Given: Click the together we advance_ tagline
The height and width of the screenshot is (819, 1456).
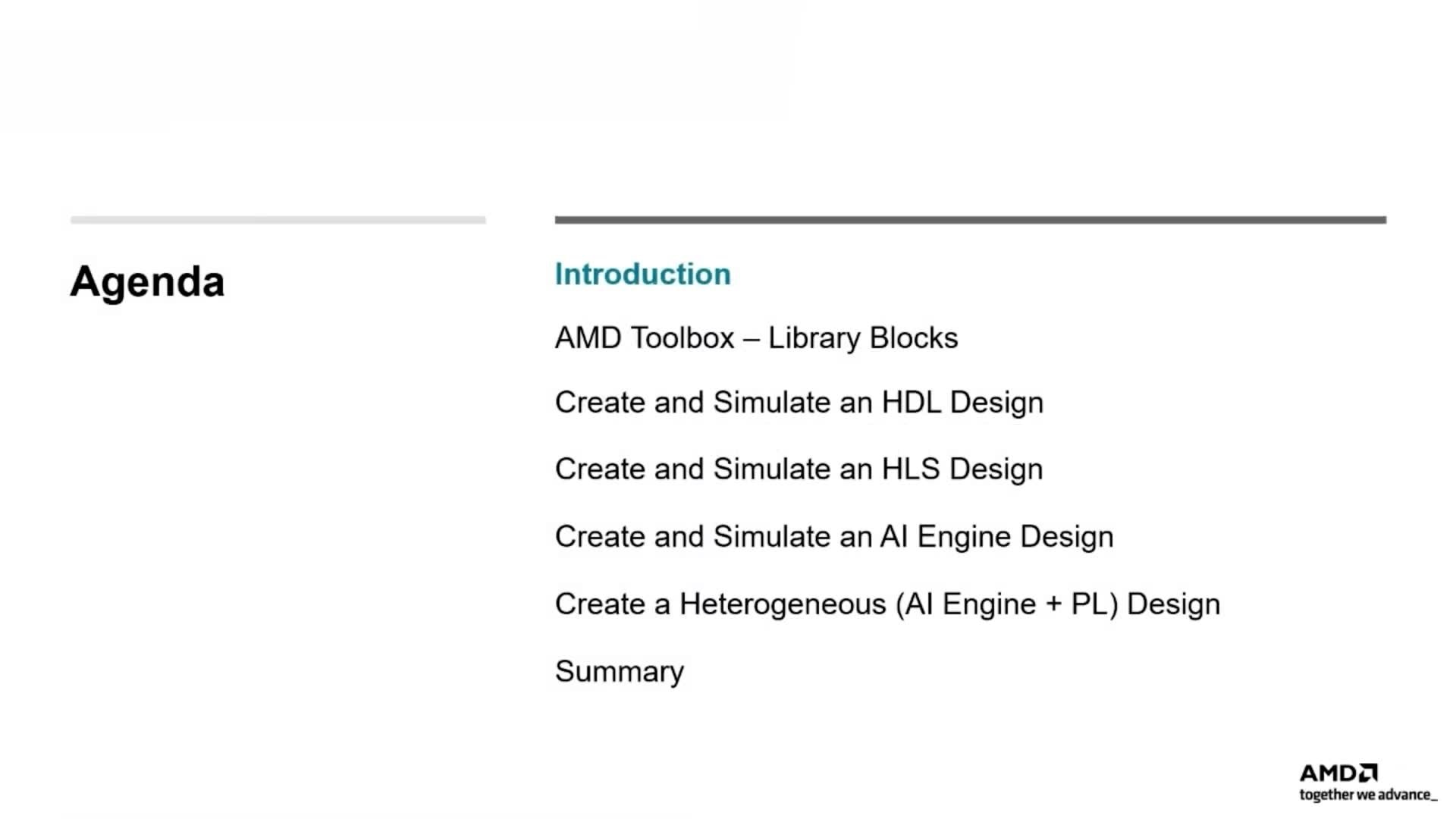Looking at the screenshot, I should coord(1368,795).
